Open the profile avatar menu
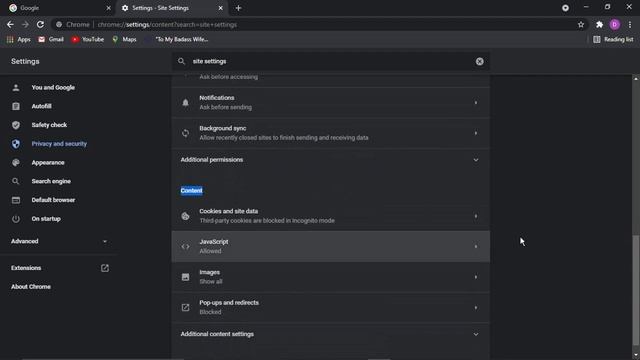Screen dimensions: 640x360 tap(615, 24)
